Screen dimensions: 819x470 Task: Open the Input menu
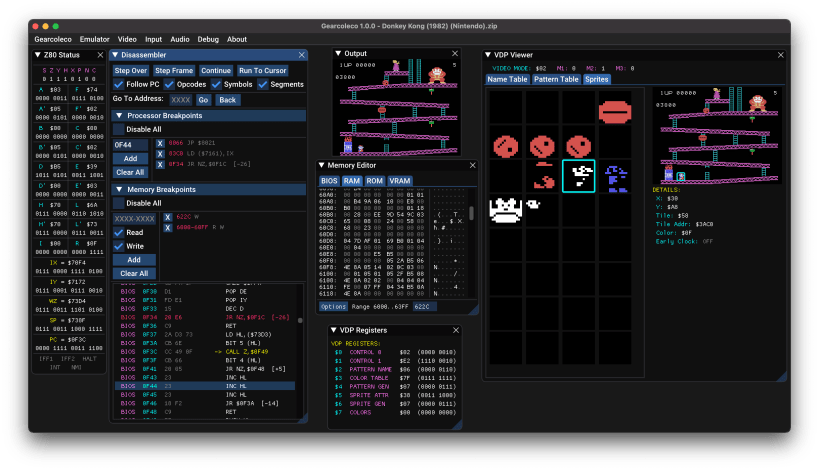pyautogui.click(x=154, y=39)
